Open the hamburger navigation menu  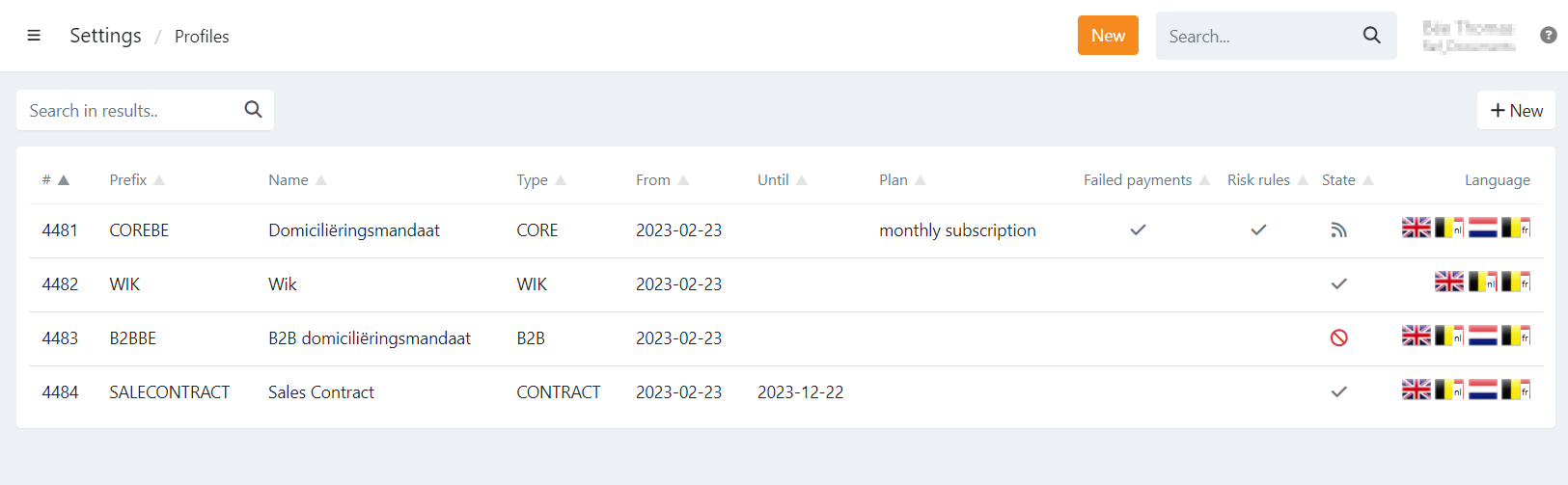[34, 36]
